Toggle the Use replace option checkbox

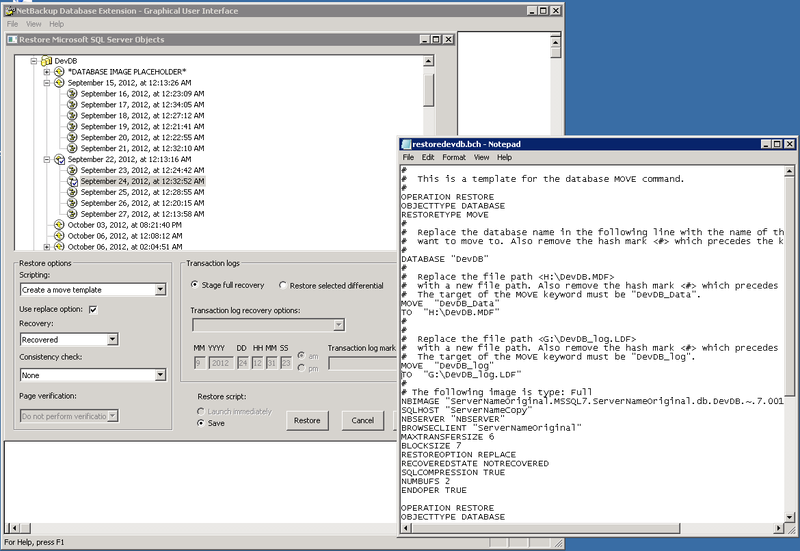pyautogui.click(x=93, y=309)
